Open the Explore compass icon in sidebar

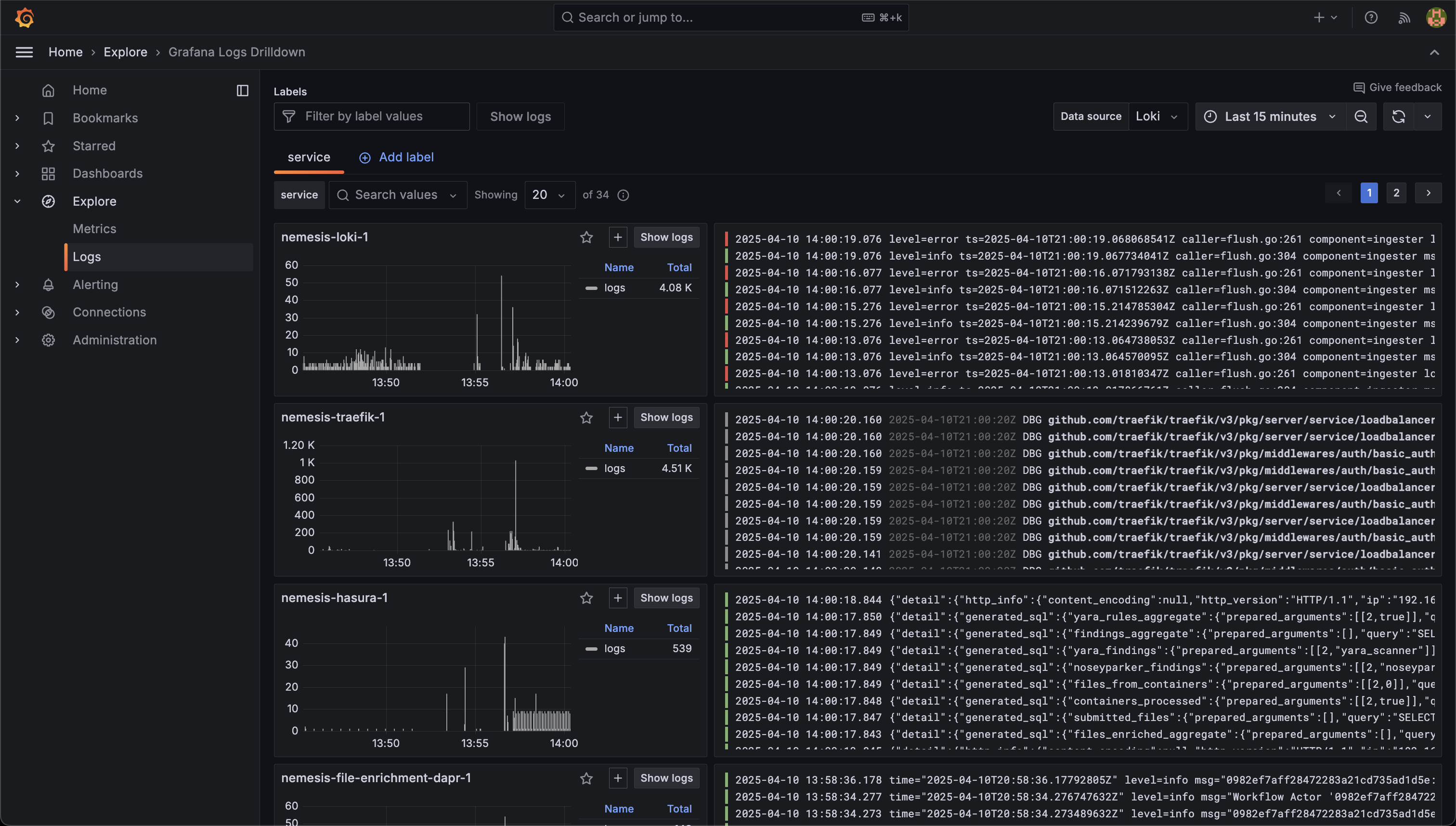point(49,201)
